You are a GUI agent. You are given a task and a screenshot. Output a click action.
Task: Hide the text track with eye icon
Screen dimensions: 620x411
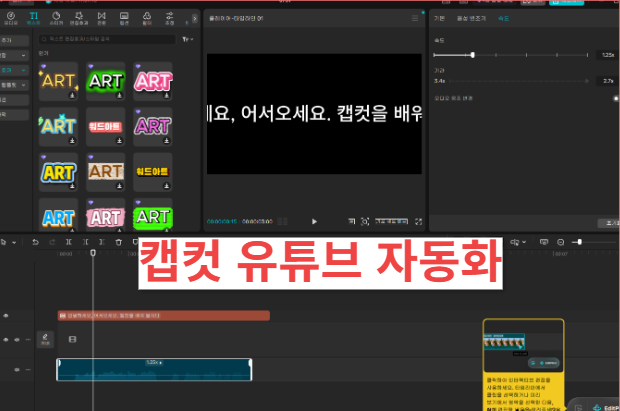tap(6, 316)
